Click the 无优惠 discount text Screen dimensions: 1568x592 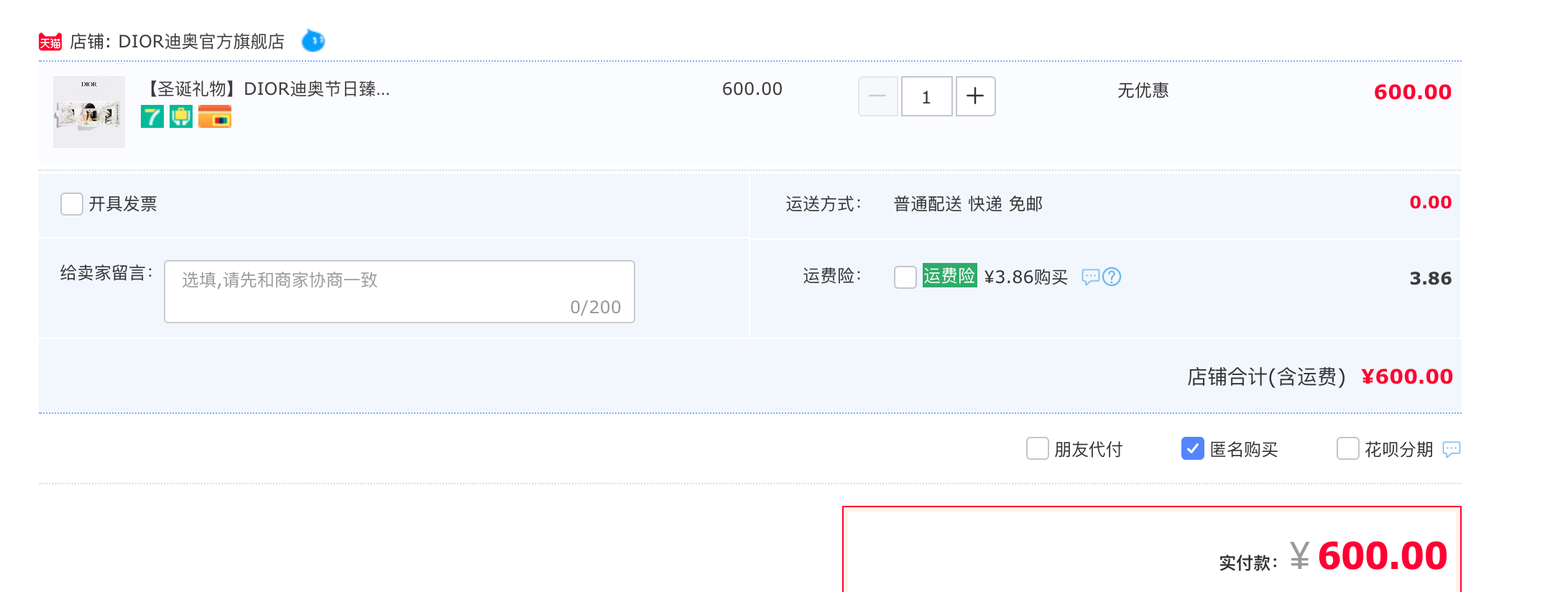coord(1143,91)
